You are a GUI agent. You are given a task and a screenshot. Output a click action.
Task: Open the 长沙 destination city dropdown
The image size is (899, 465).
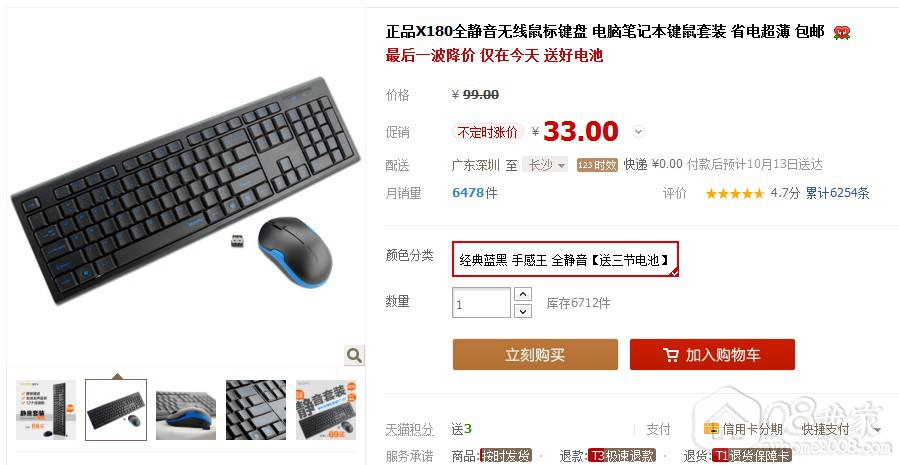click(x=545, y=165)
